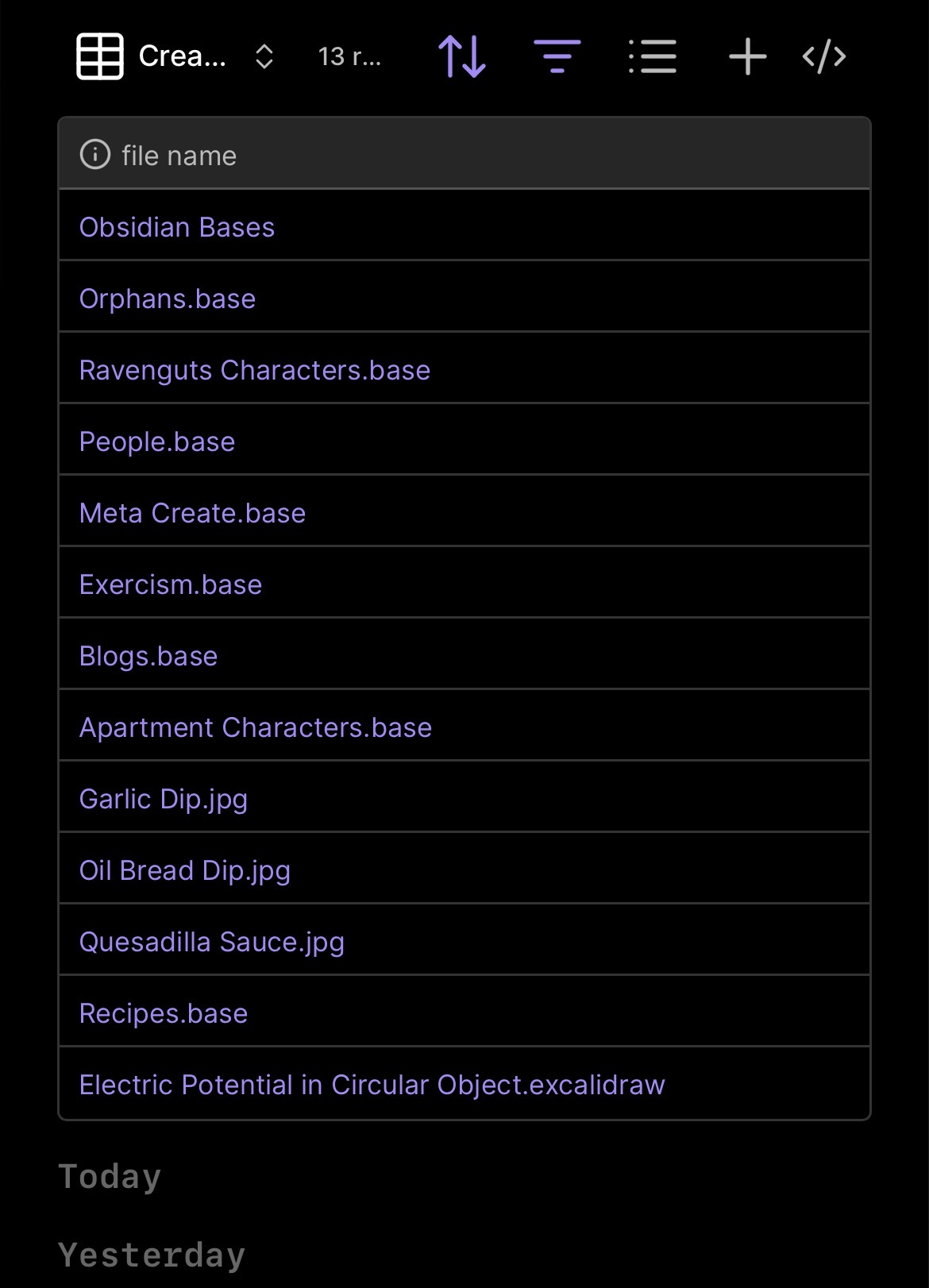Open Electric Potential in Circular Object.excalidraw
929x1288 pixels.
pyautogui.click(x=372, y=1085)
